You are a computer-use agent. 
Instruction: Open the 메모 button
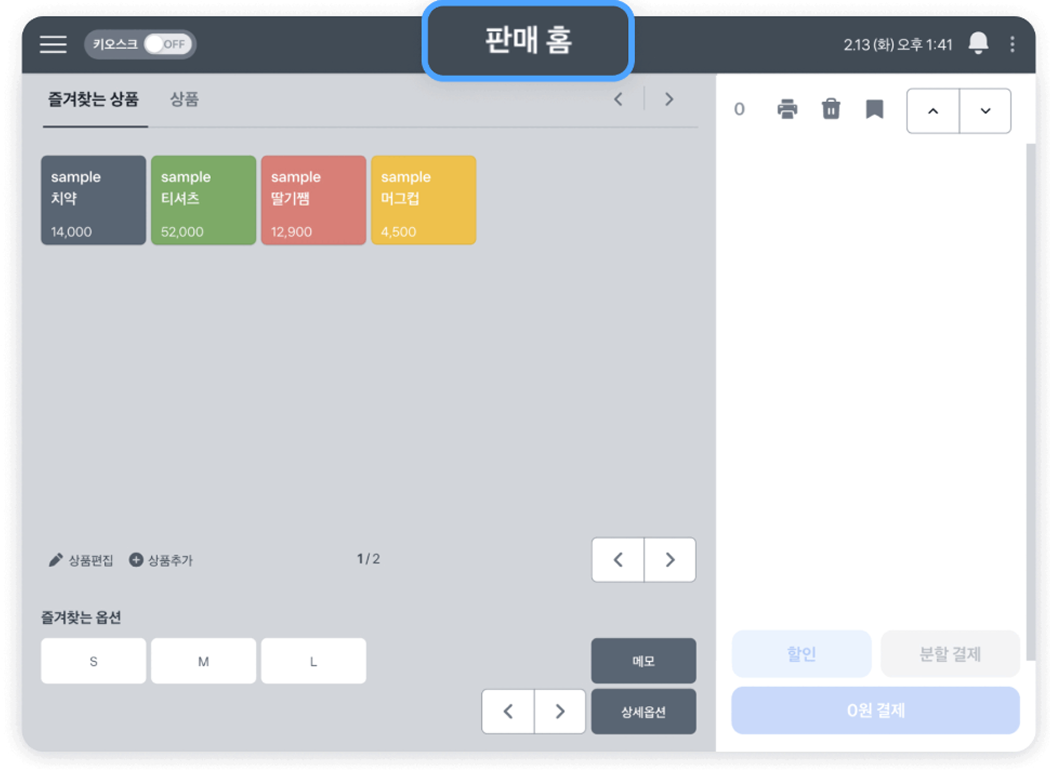[644, 661]
